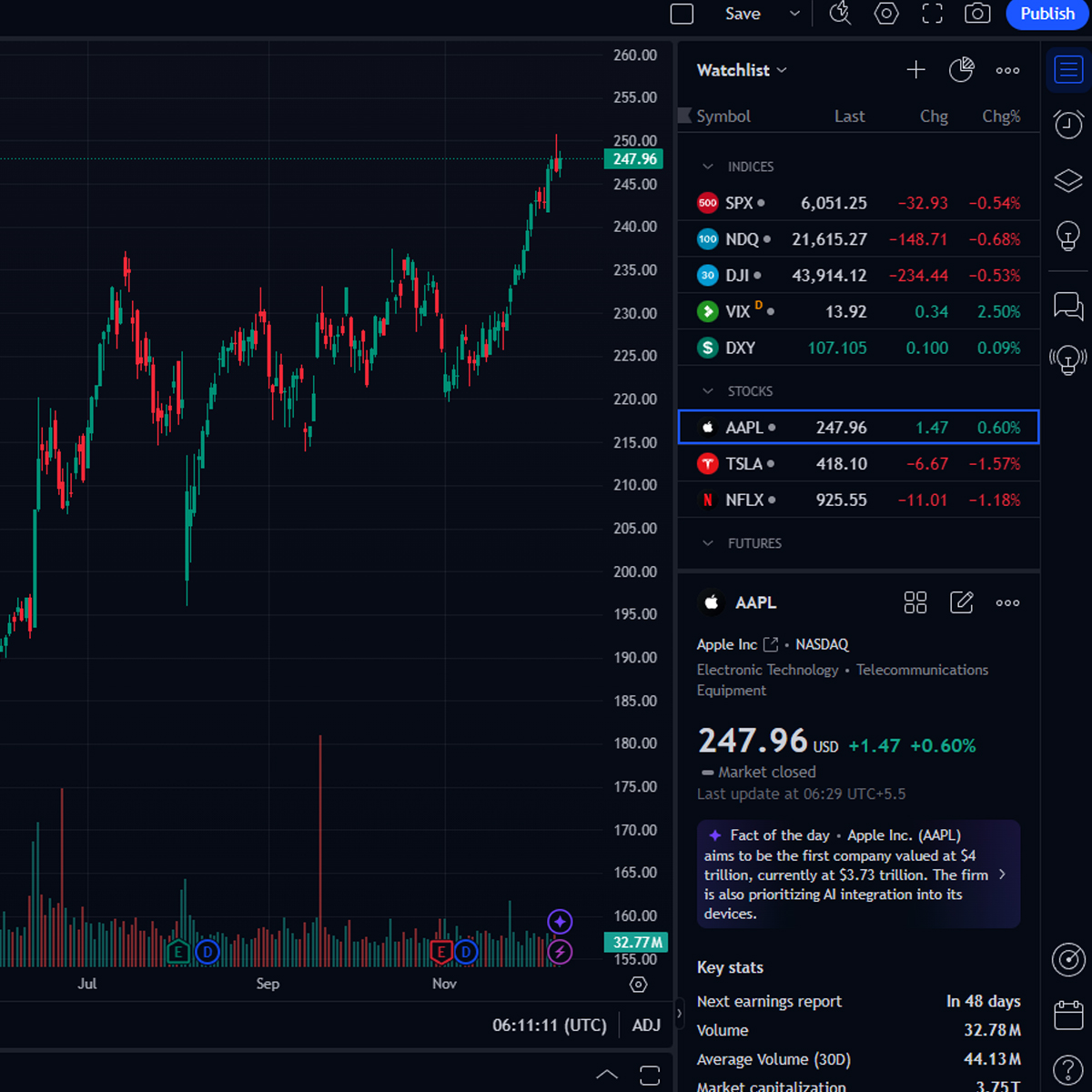Open the blue dividend D marker near Jul
Screen dimensions: 1092x1092
click(207, 953)
